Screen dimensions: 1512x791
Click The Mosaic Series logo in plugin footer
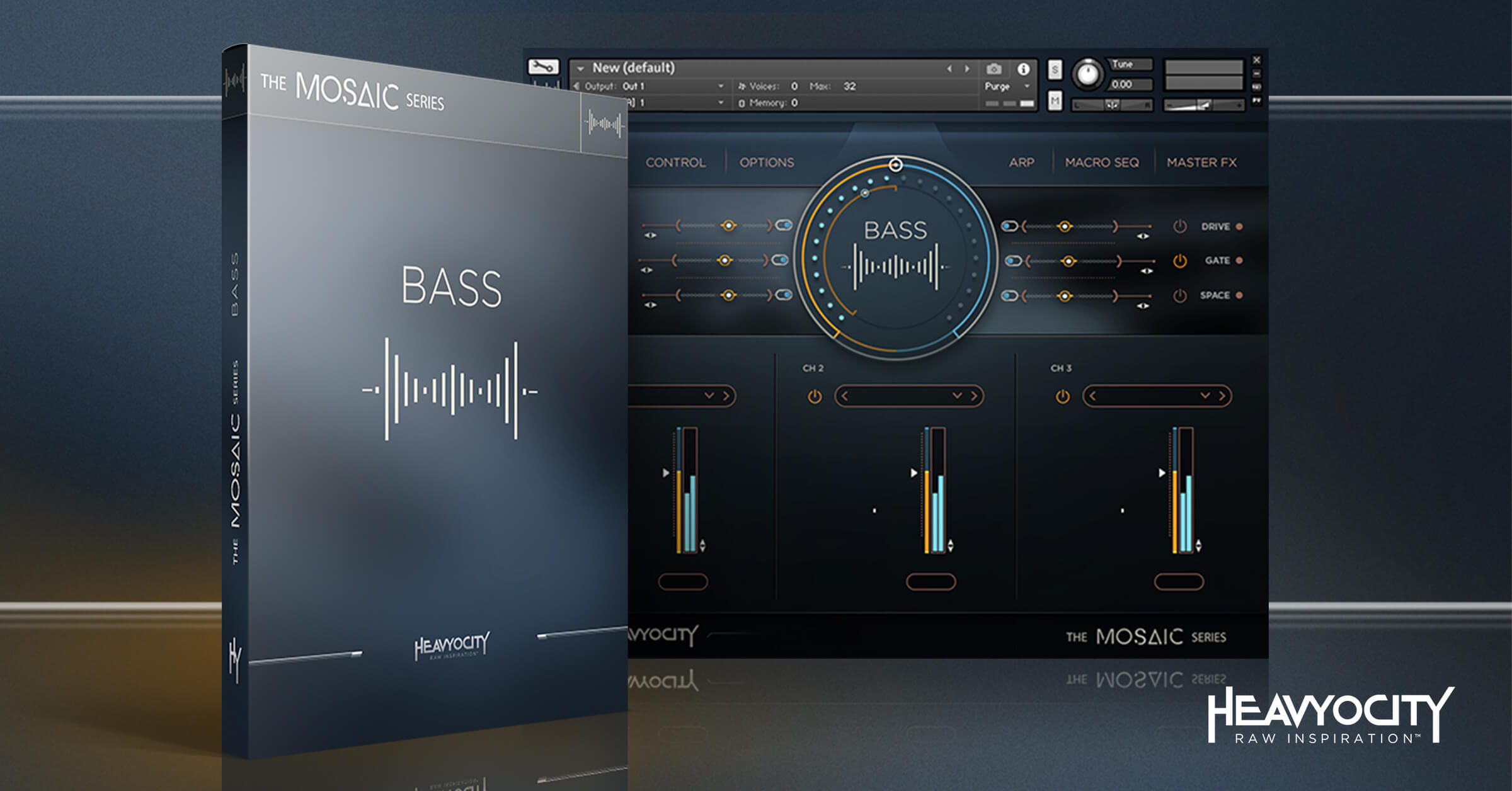(1145, 637)
